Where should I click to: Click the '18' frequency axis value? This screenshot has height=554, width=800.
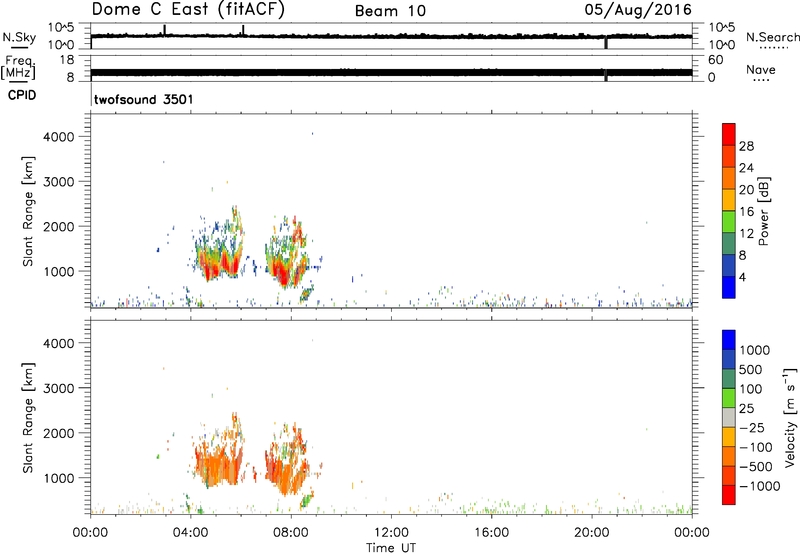[67, 60]
